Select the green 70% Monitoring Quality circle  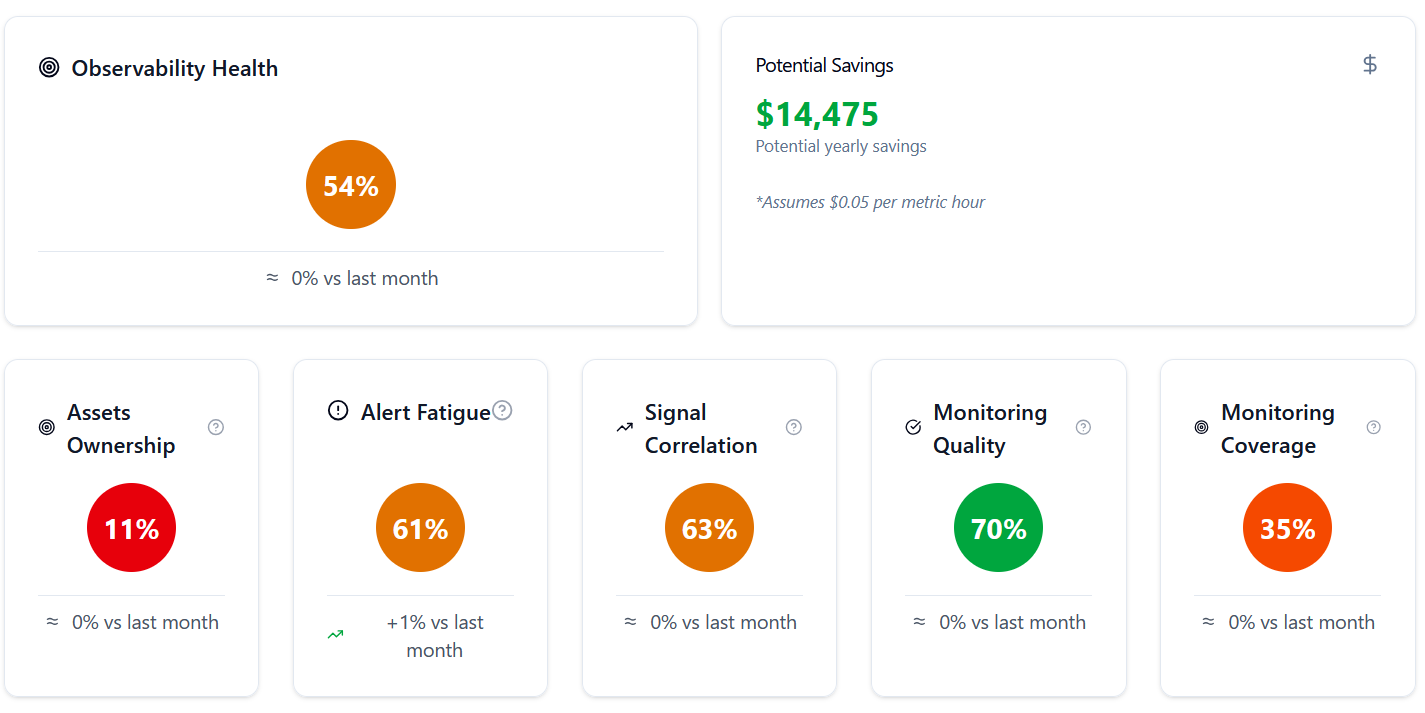click(998, 528)
